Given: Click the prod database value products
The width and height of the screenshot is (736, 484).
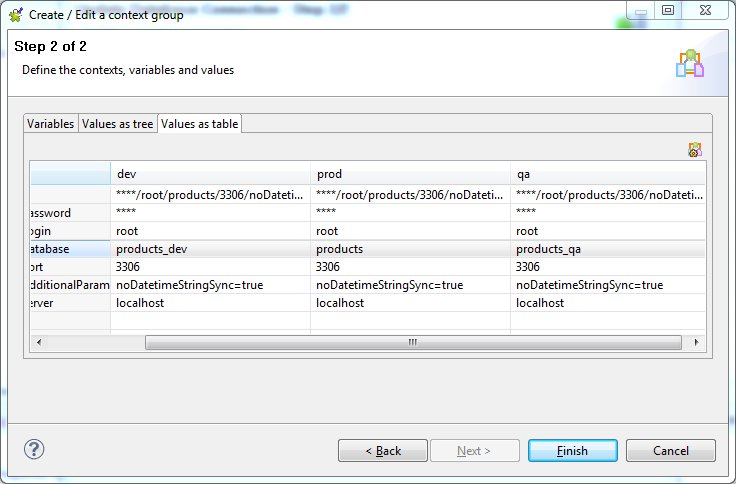Looking at the screenshot, I should 410,249.
